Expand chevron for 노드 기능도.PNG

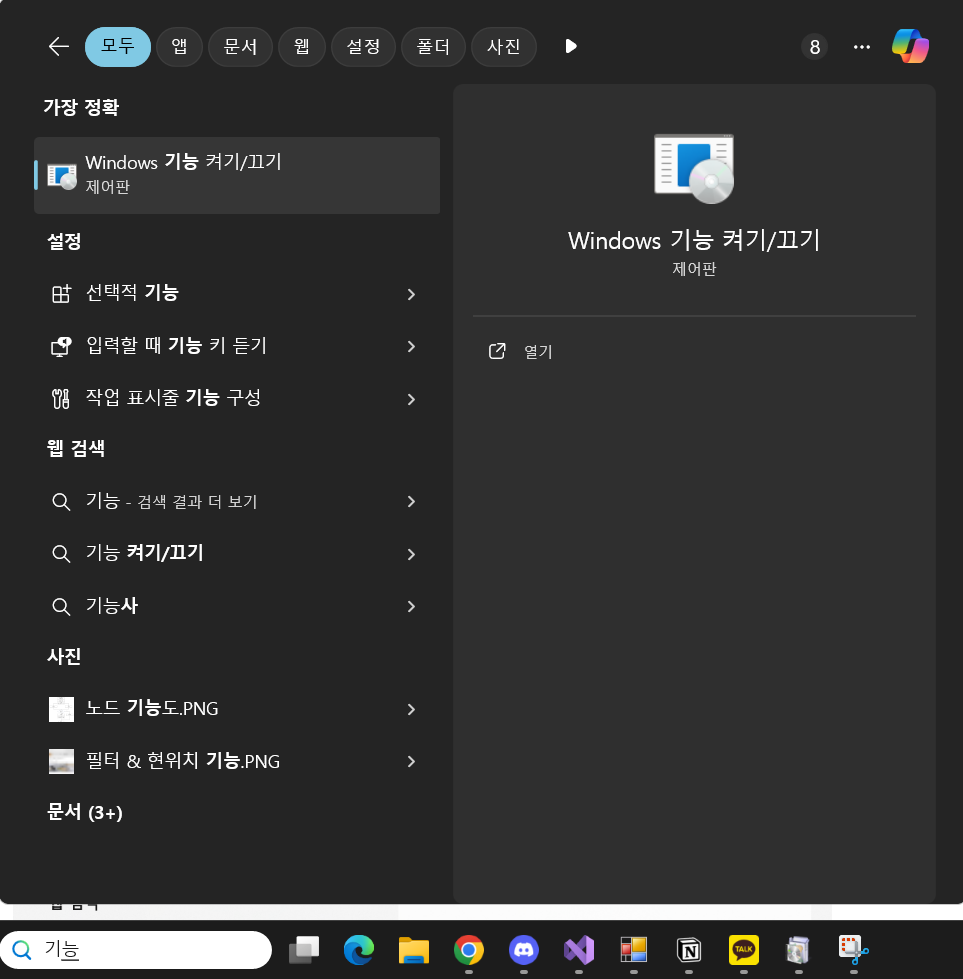point(411,709)
